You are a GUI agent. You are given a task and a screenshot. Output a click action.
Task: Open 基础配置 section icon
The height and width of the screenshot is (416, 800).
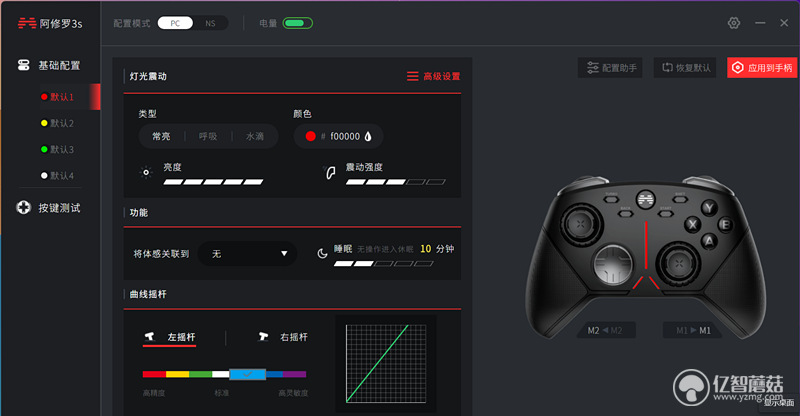coord(23,65)
